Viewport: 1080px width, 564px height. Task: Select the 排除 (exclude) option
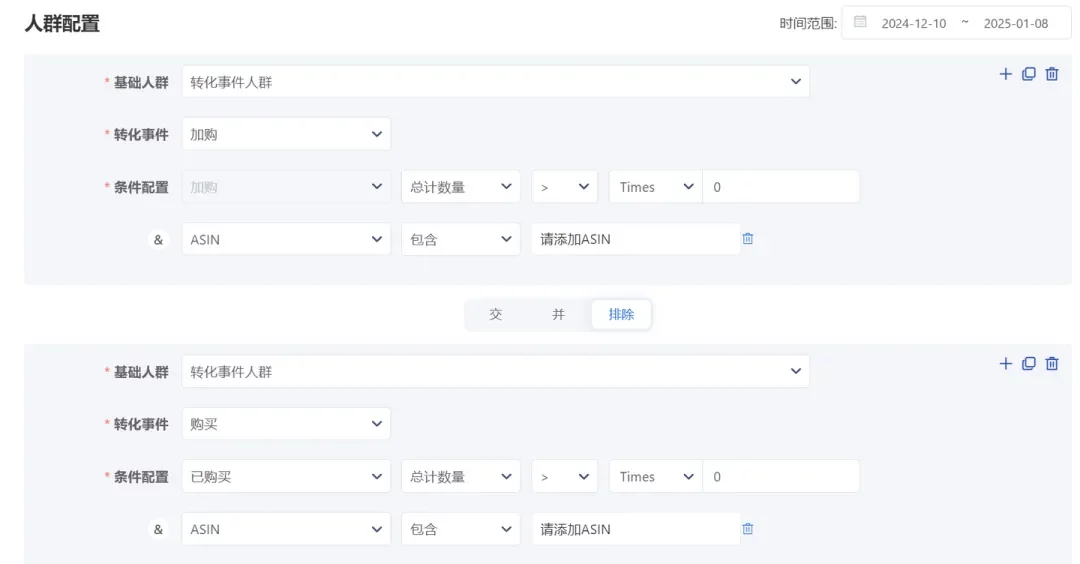click(621, 314)
